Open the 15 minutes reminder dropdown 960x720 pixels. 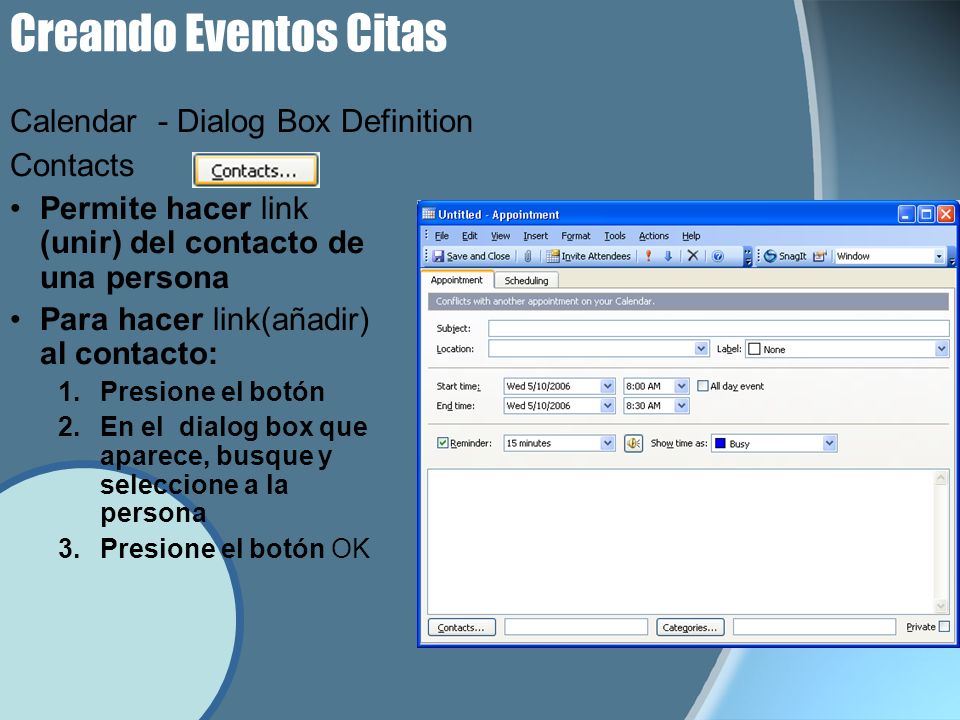tap(607, 443)
